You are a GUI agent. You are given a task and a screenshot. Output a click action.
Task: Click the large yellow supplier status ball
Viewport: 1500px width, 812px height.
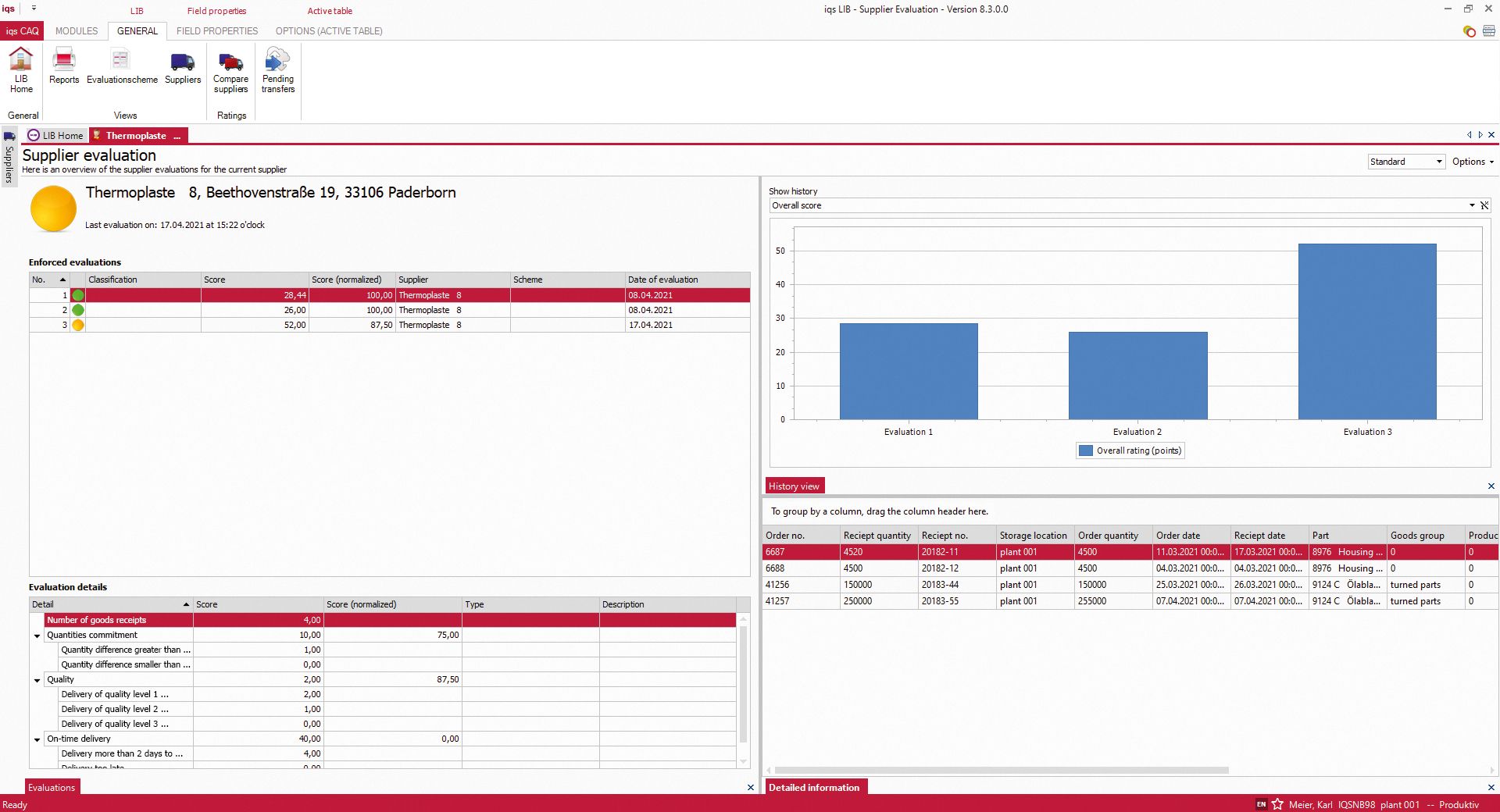click(53, 208)
